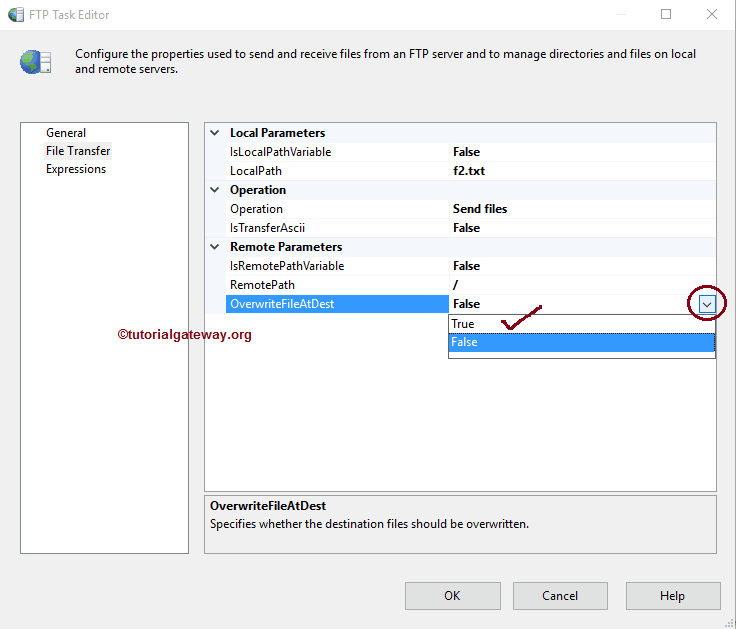The image size is (736, 629).
Task: Open the General page
Action: coord(66,133)
